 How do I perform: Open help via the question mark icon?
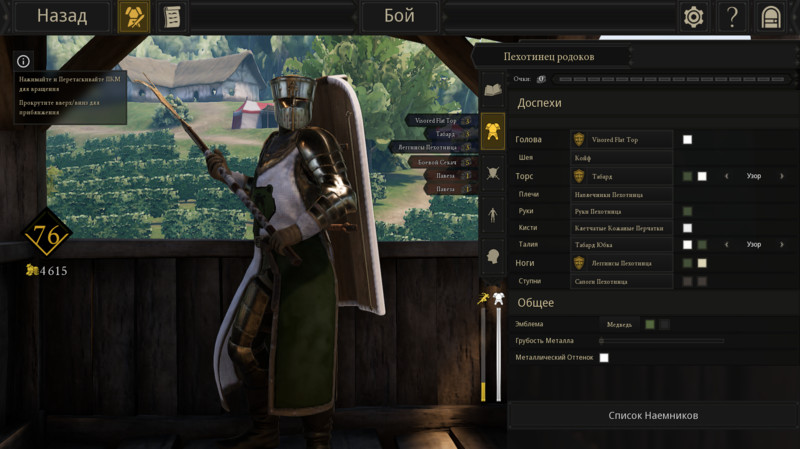click(732, 17)
